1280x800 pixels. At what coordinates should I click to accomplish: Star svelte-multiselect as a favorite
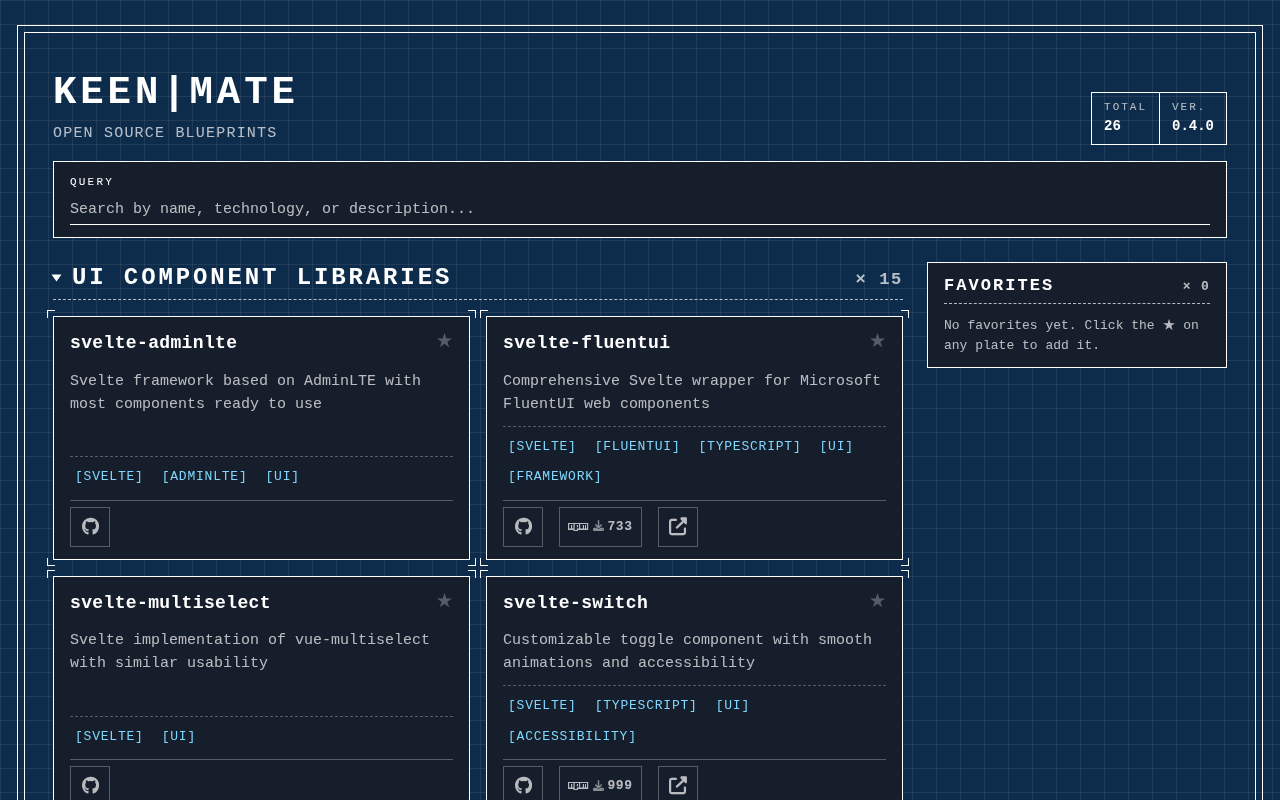[444, 601]
